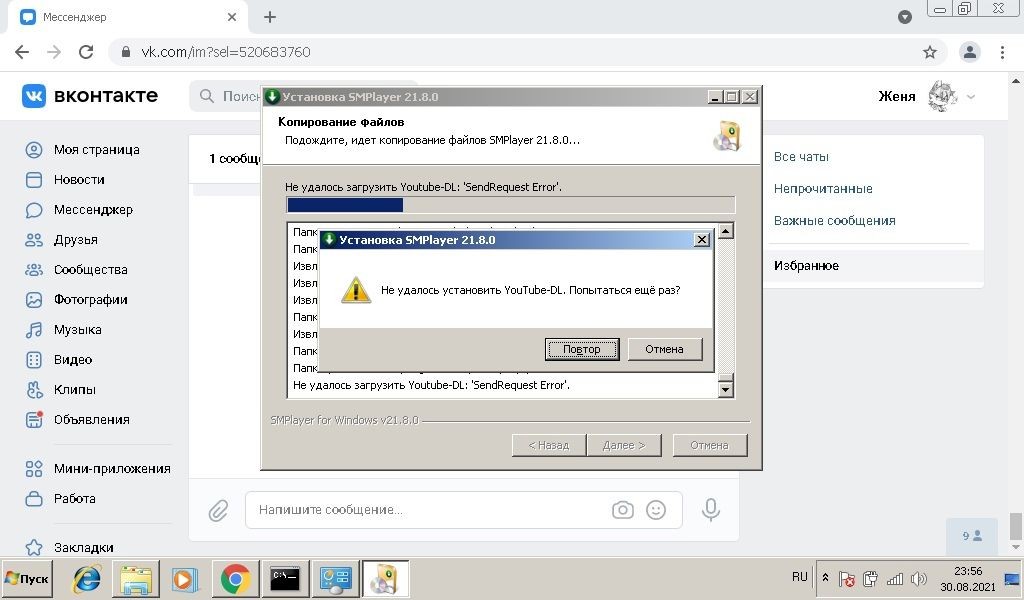Click the Женя profile avatar
This screenshot has width=1024, height=600.
[942, 97]
